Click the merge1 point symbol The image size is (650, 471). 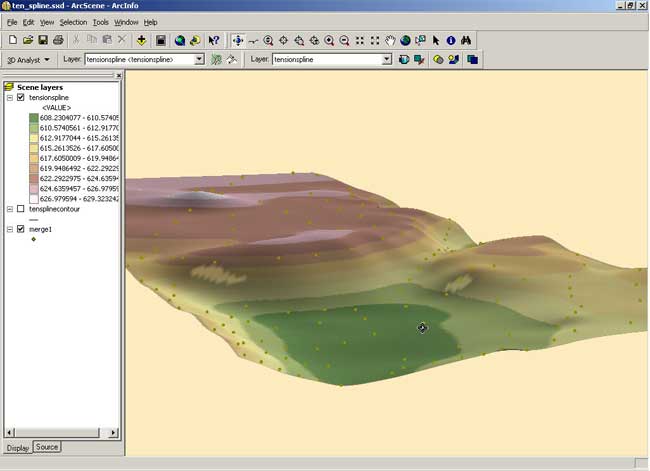(x=34, y=239)
